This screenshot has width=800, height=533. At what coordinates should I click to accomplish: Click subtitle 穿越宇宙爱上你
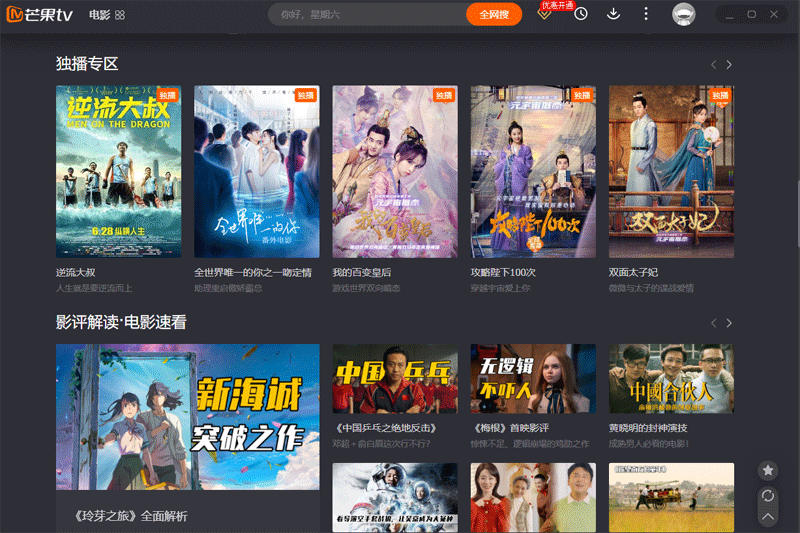501,288
